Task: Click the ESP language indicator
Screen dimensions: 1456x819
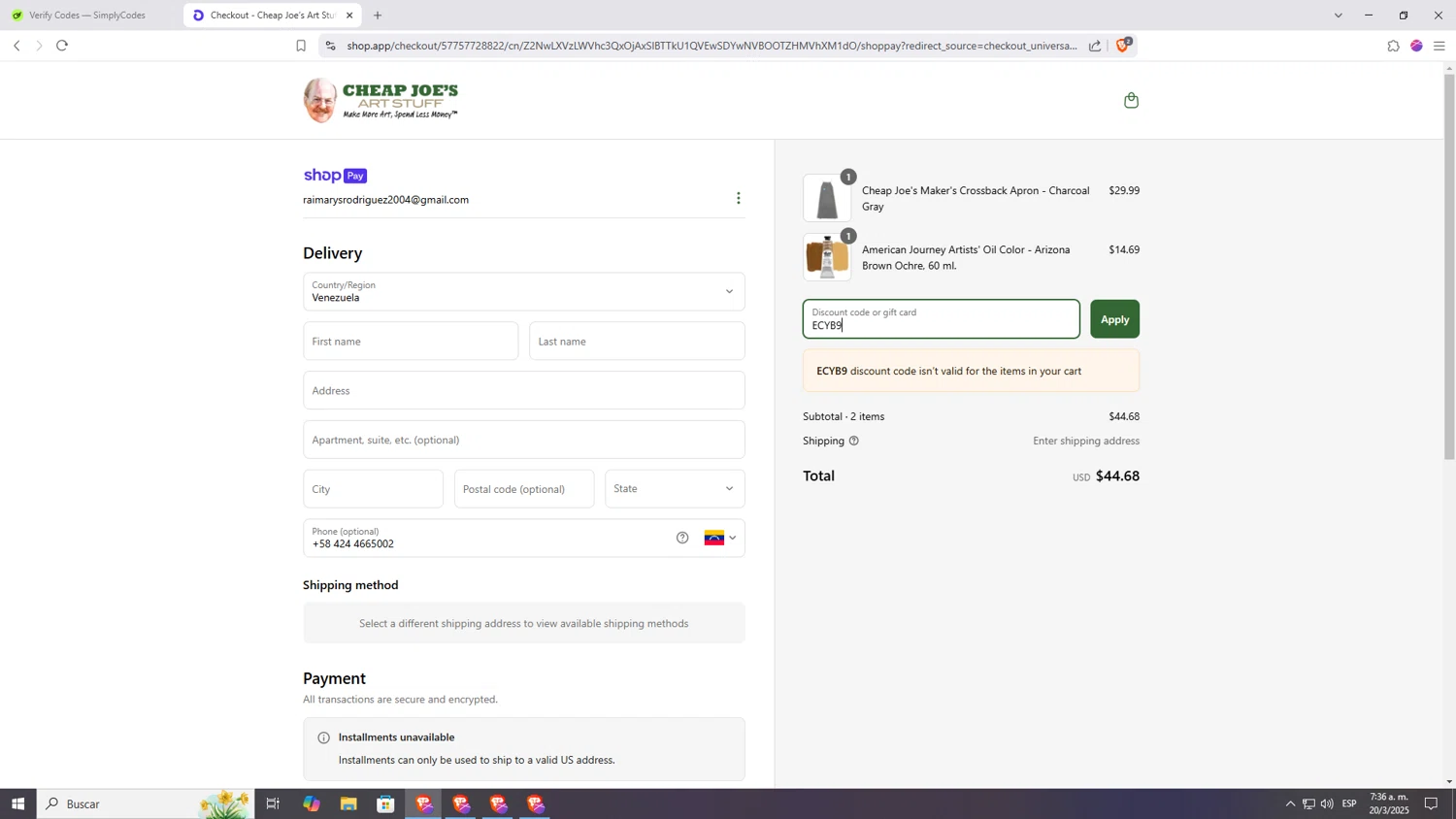Action: tap(1349, 803)
